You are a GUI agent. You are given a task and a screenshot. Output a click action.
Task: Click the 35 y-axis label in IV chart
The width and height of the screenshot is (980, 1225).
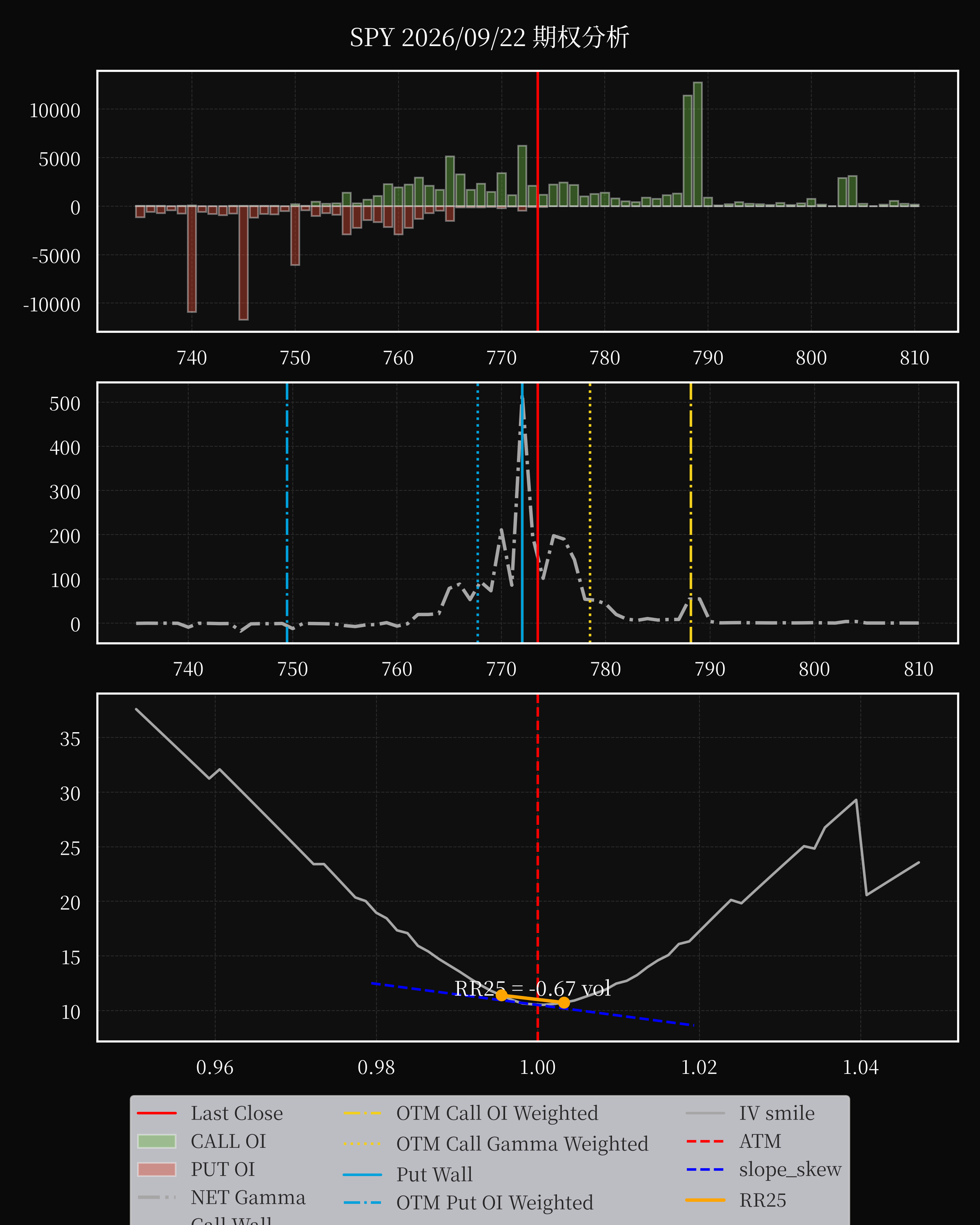point(70,739)
